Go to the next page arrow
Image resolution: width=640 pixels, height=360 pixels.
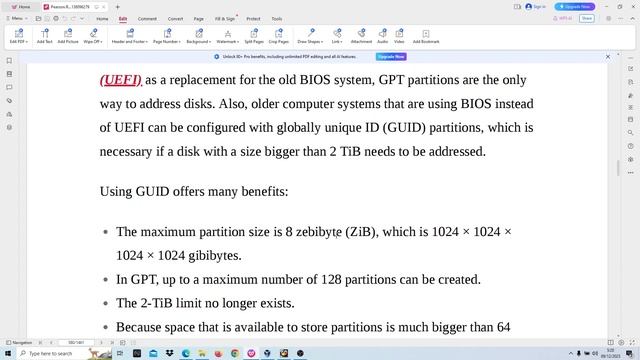pyautogui.click(x=101, y=342)
